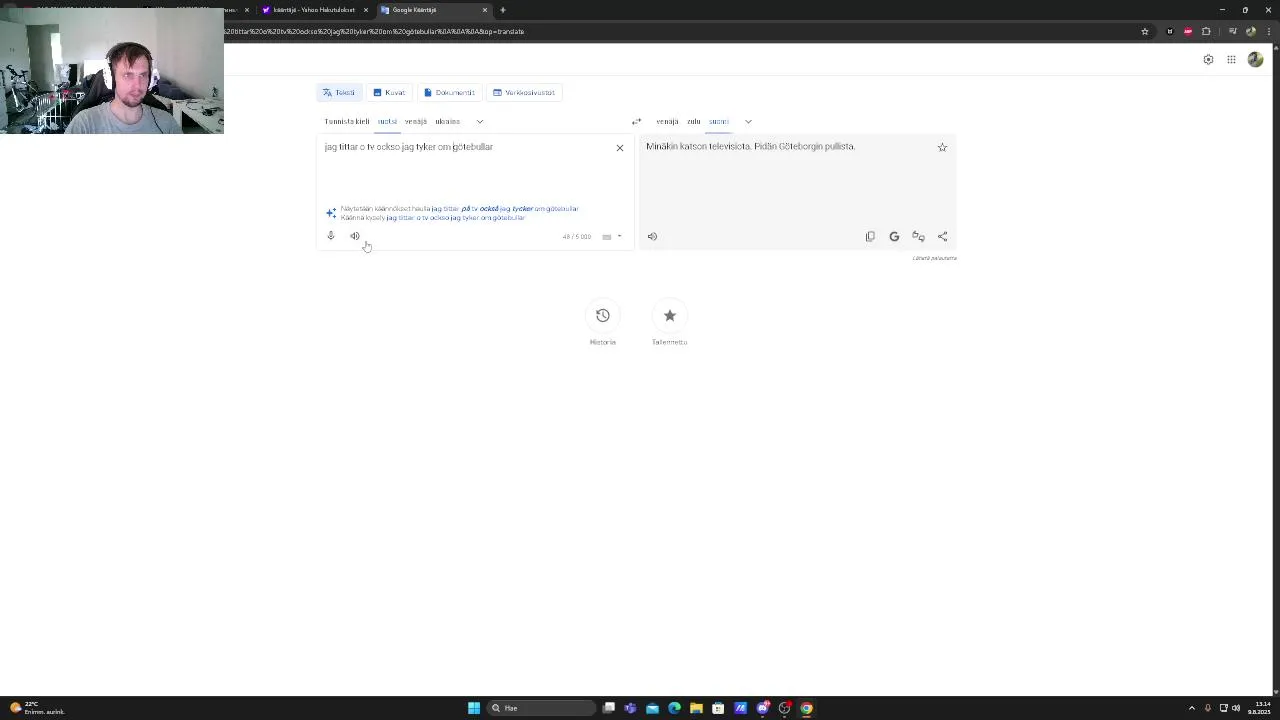This screenshot has width=1280, height=720.
Task: Expand the source language list
Action: 480,122
